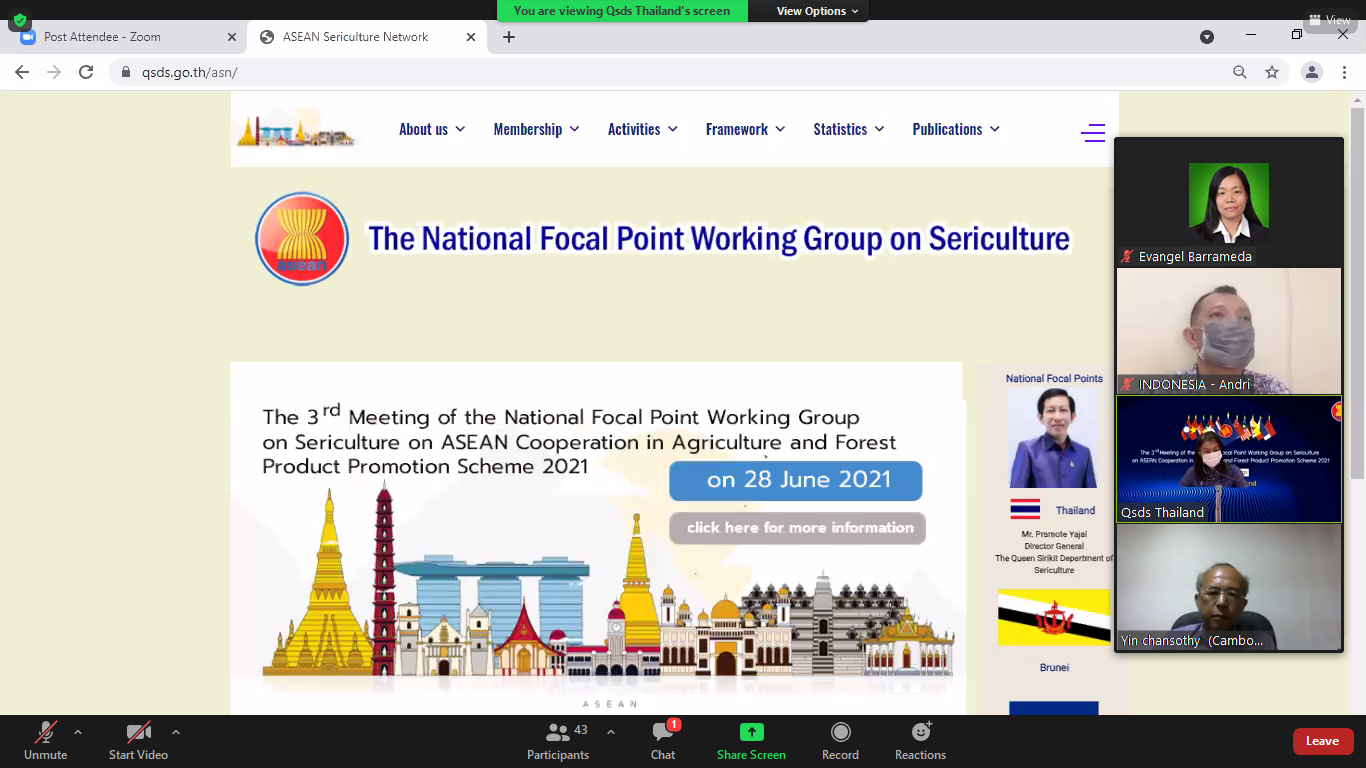Expand the Activities menu
The image size is (1366, 768).
tap(643, 129)
